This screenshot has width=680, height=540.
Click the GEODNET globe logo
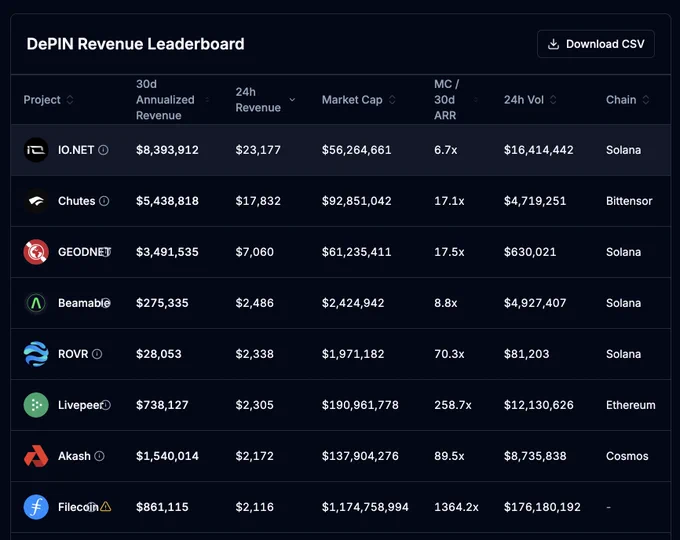[36, 252]
